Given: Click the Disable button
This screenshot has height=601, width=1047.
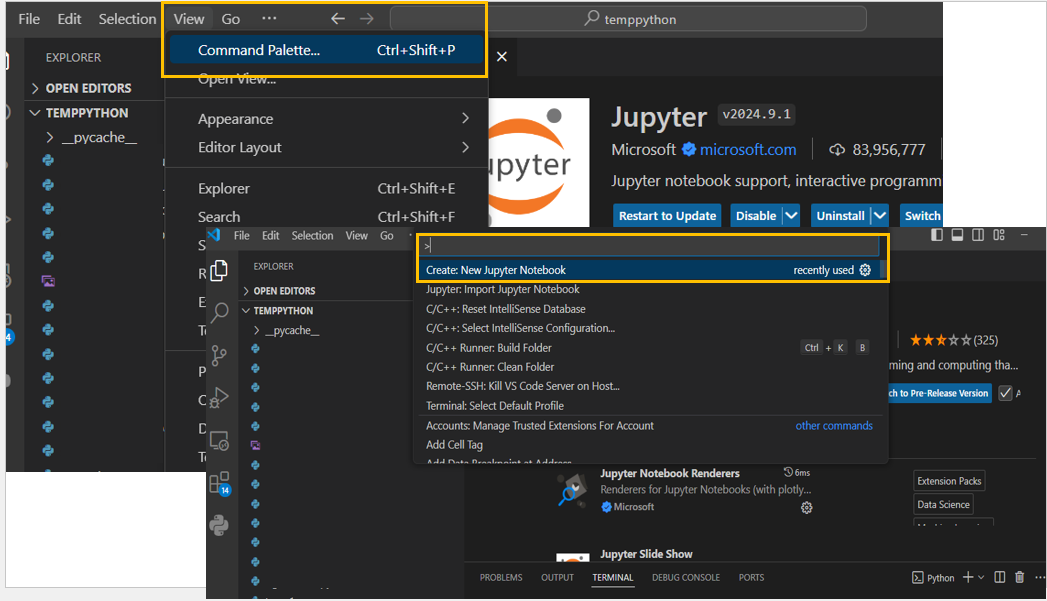Looking at the screenshot, I should tap(756, 216).
